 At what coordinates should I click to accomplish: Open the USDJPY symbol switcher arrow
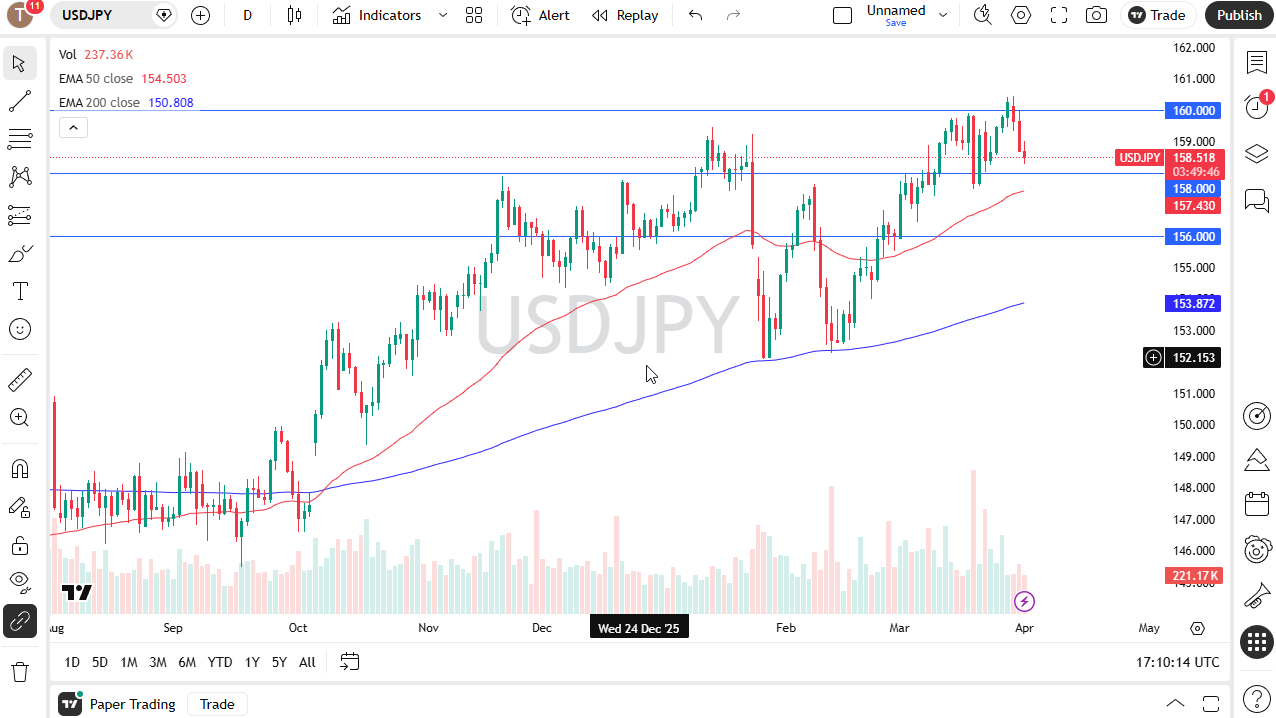click(x=162, y=15)
